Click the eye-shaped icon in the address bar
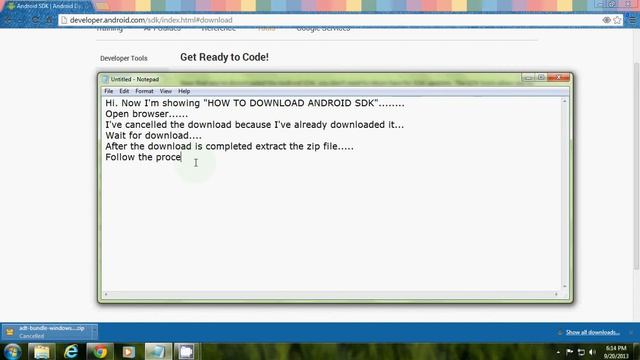The height and width of the screenshot is (360, 640). tap(607, 20)
